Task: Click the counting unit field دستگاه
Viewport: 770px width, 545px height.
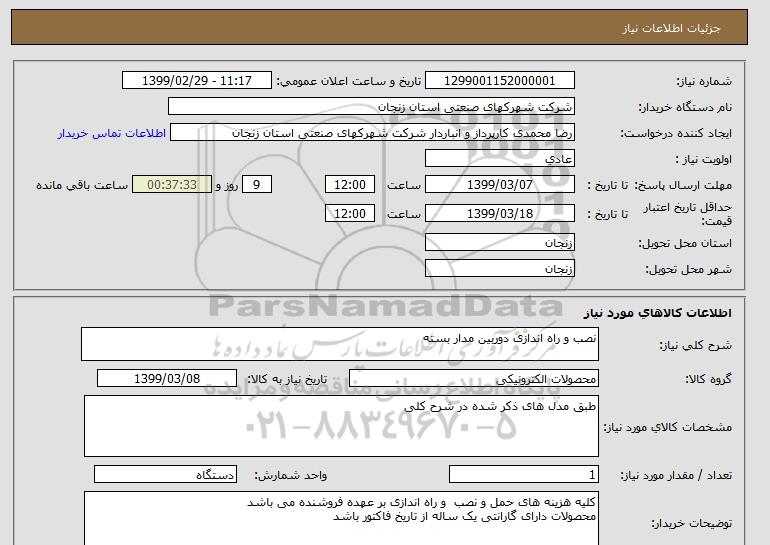Action: (165, 474)
